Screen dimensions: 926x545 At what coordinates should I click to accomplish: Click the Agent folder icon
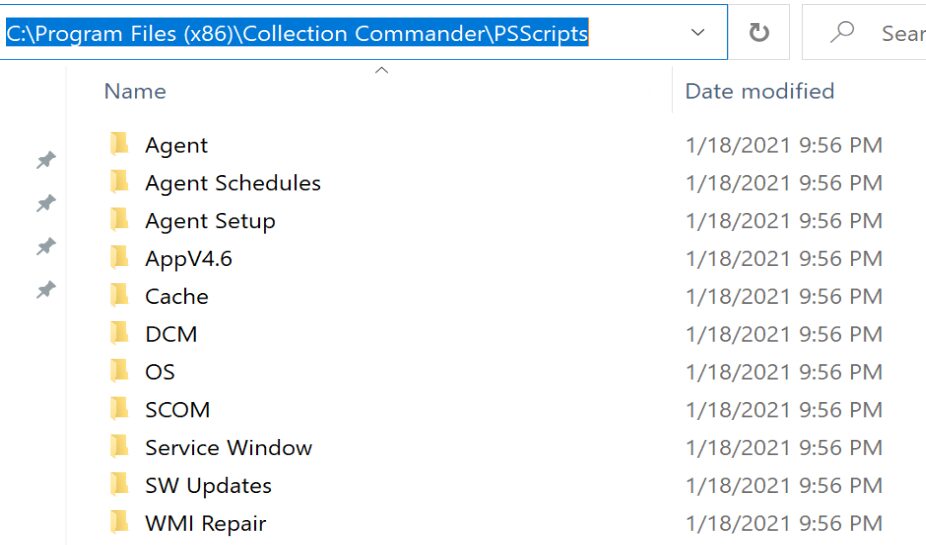pos(120,145)
